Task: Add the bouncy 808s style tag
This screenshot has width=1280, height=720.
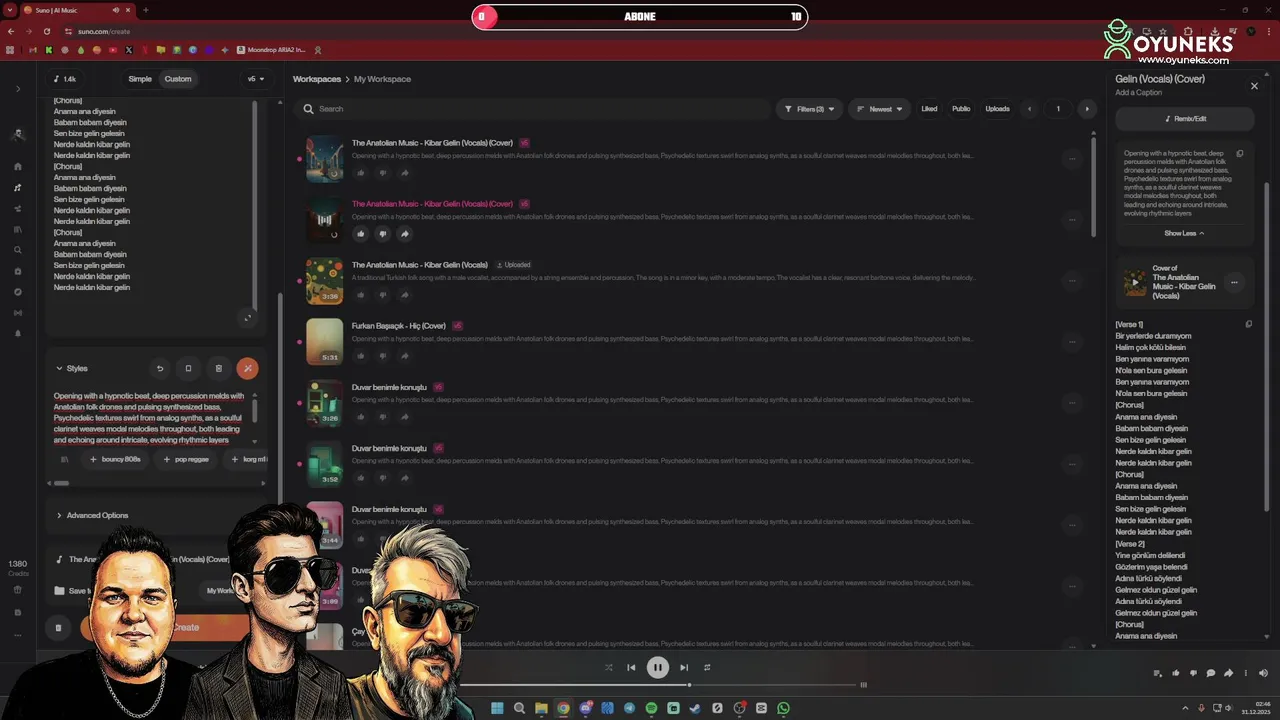Action: pyautogui.click(x=115, y=459)
